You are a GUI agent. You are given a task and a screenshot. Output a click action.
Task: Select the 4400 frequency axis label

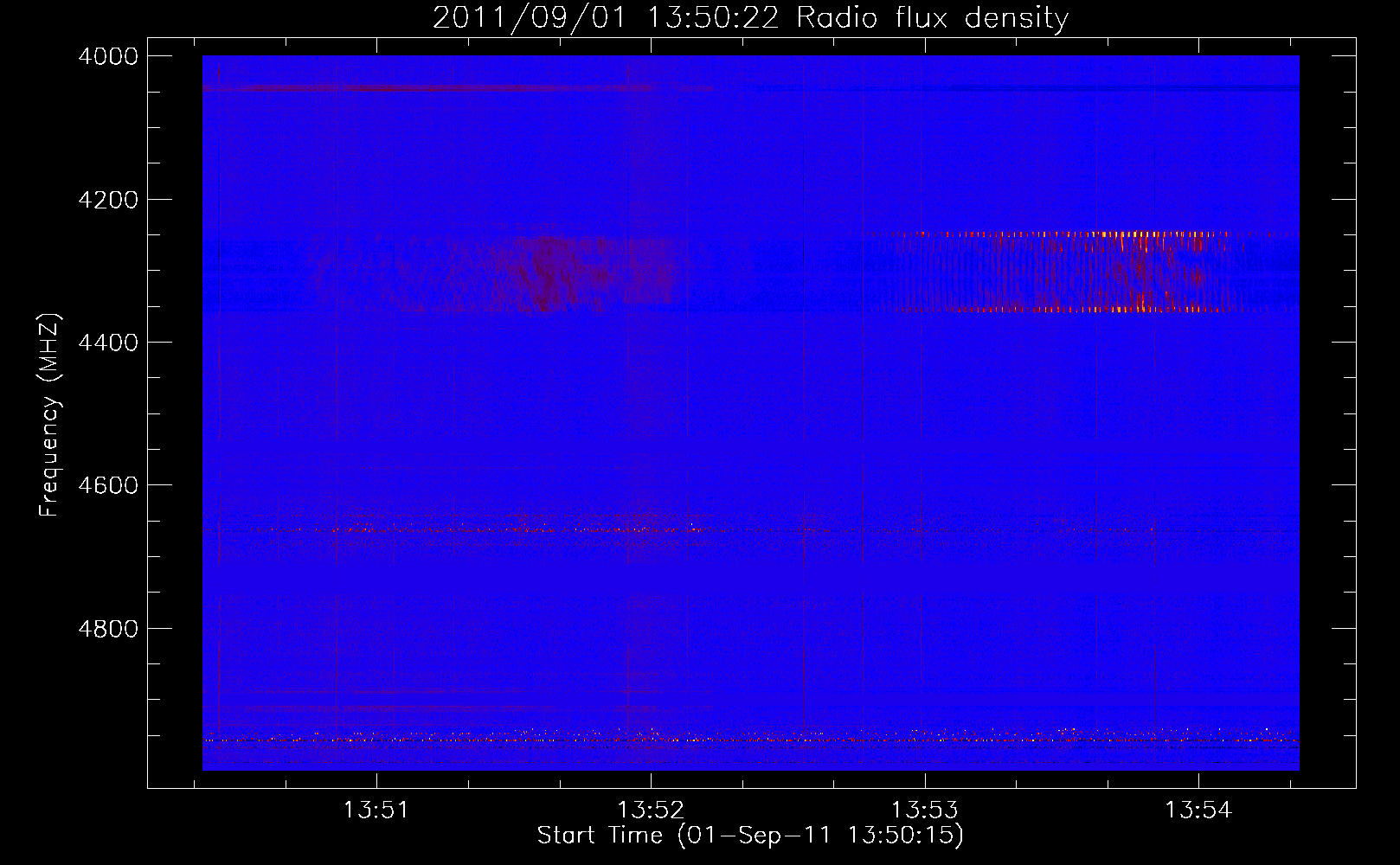pyautogui.click(x=108, y=343)
